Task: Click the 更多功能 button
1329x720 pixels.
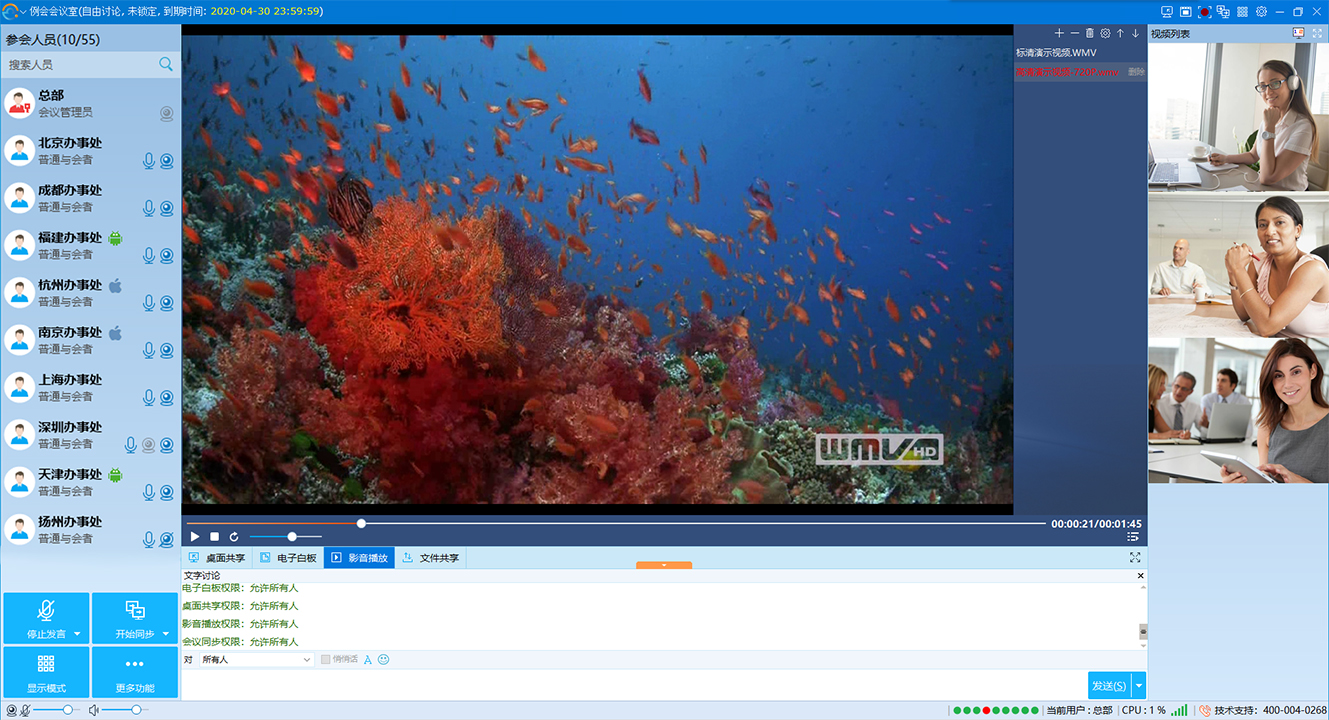Action: point(134,673)
